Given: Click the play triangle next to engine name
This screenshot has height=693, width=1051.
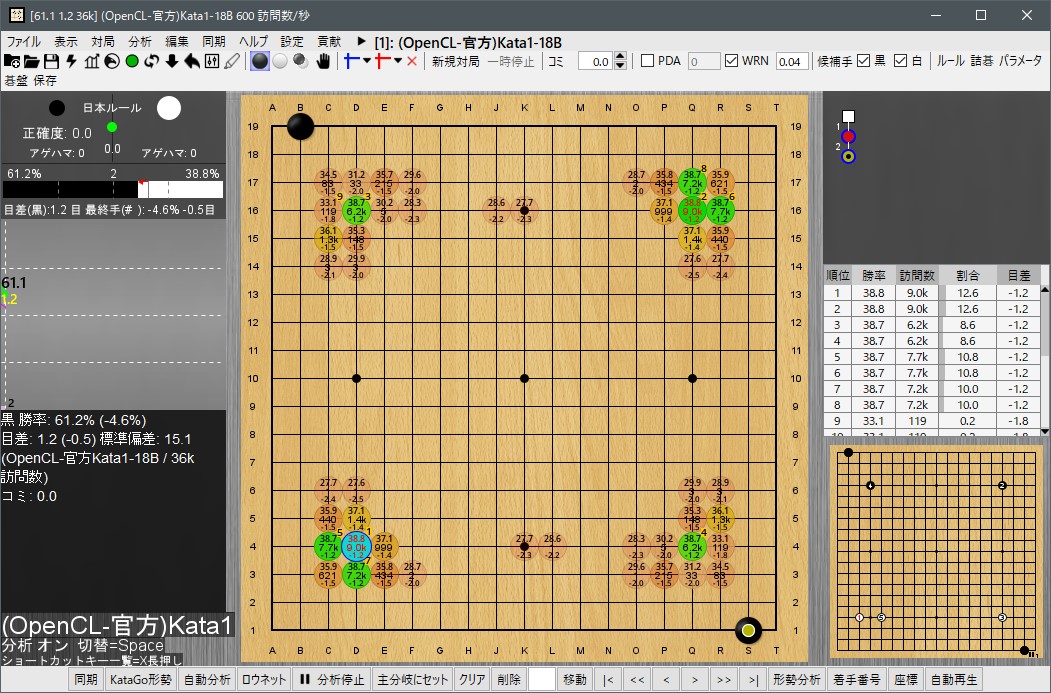Looking at the screenshot, I should pos(361,42).
